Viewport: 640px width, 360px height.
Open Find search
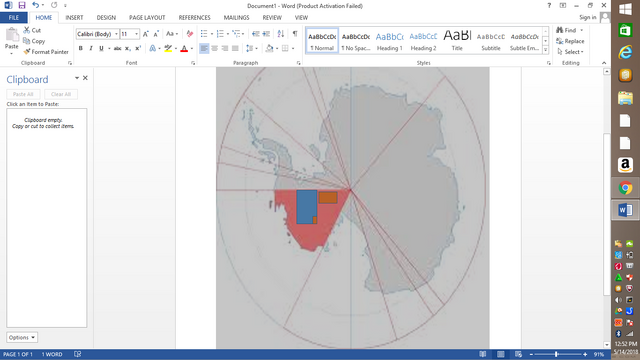[567, 30]
